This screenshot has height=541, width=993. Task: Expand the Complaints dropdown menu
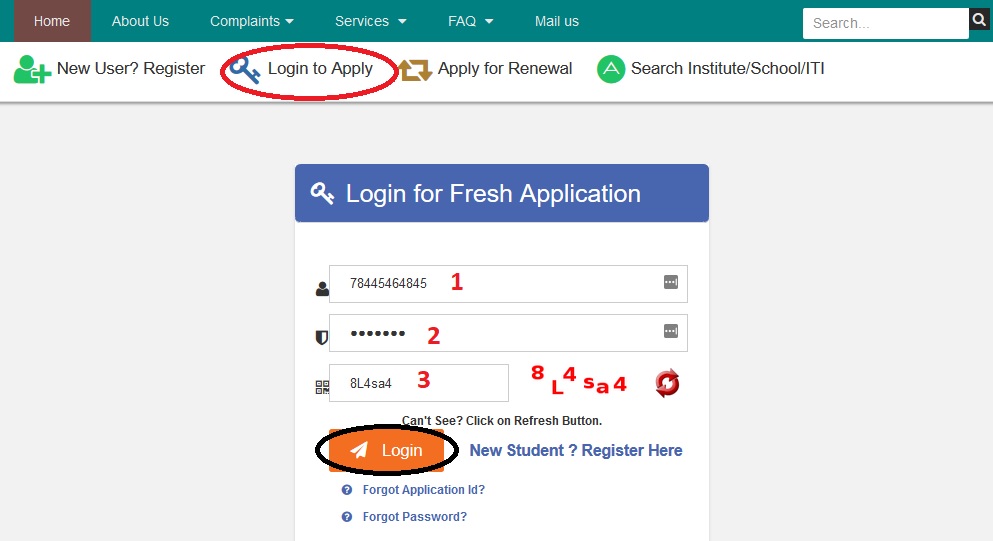pos(252,21)
